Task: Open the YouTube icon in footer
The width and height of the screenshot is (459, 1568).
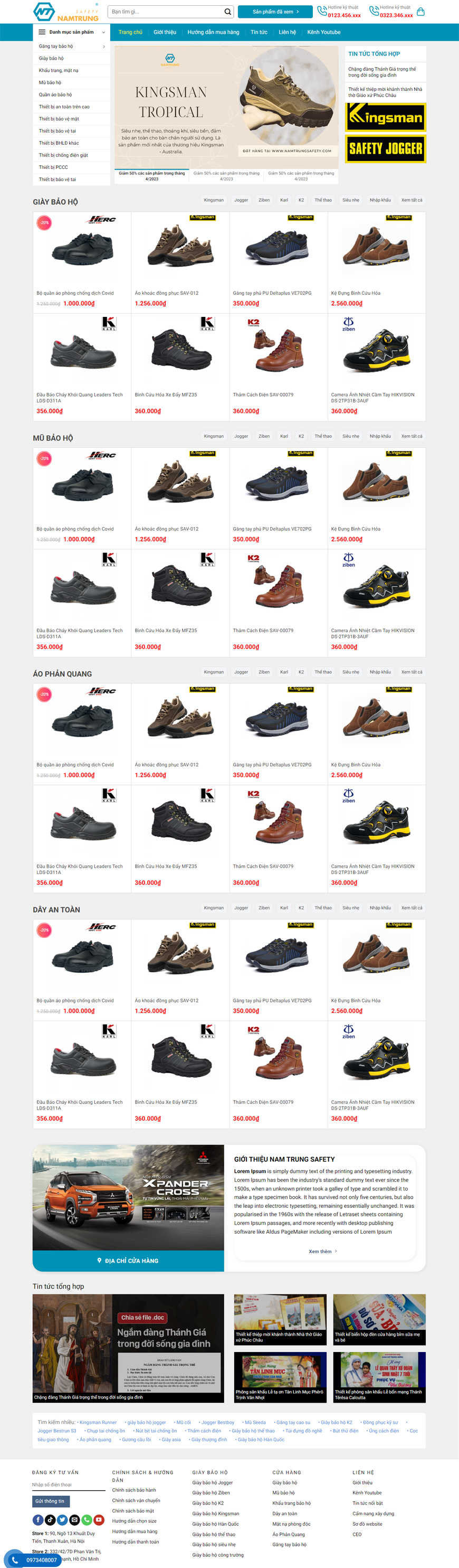Action: (x=99, y=1520)
